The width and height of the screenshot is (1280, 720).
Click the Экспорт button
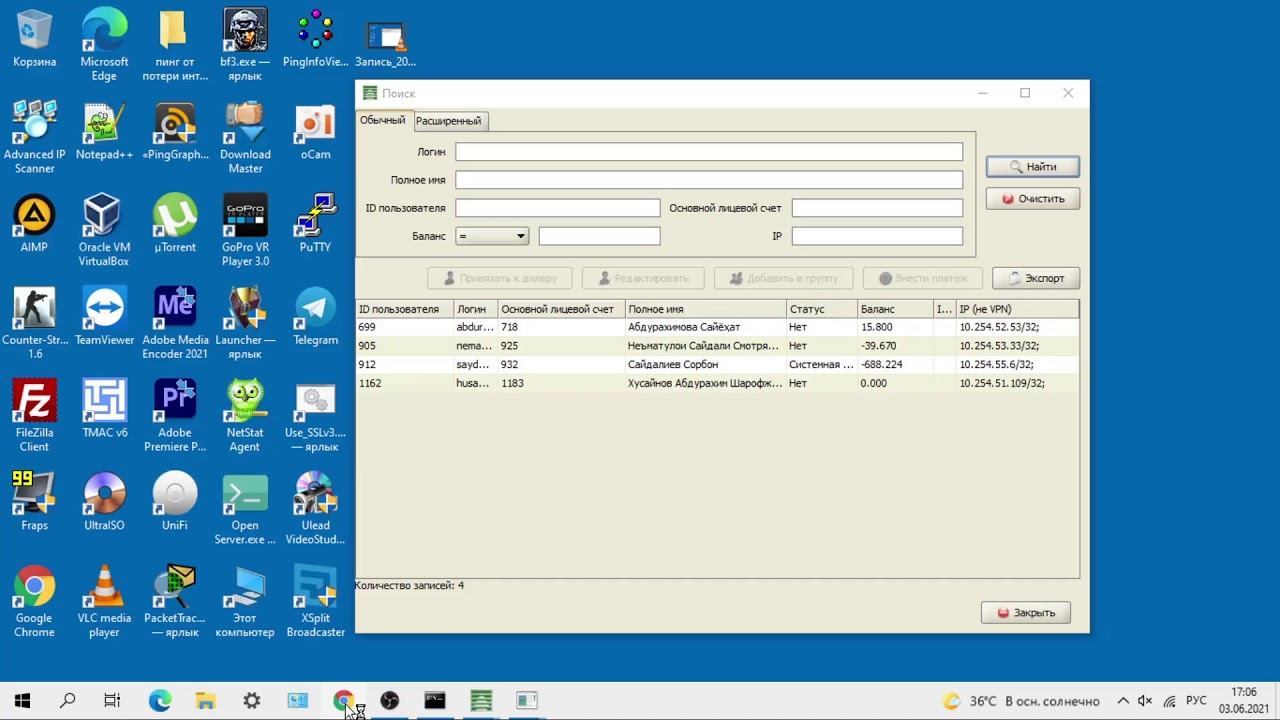tap(1035, 278)
